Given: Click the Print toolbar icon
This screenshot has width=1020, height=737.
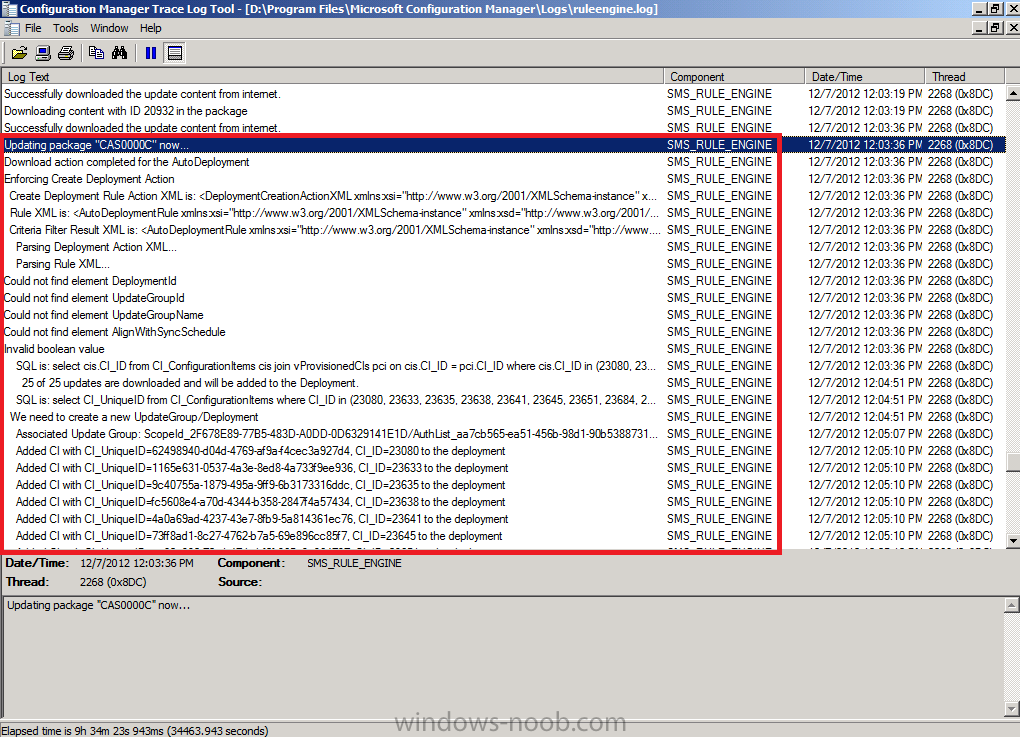Looking at the screenshot, I should (66, 53).
